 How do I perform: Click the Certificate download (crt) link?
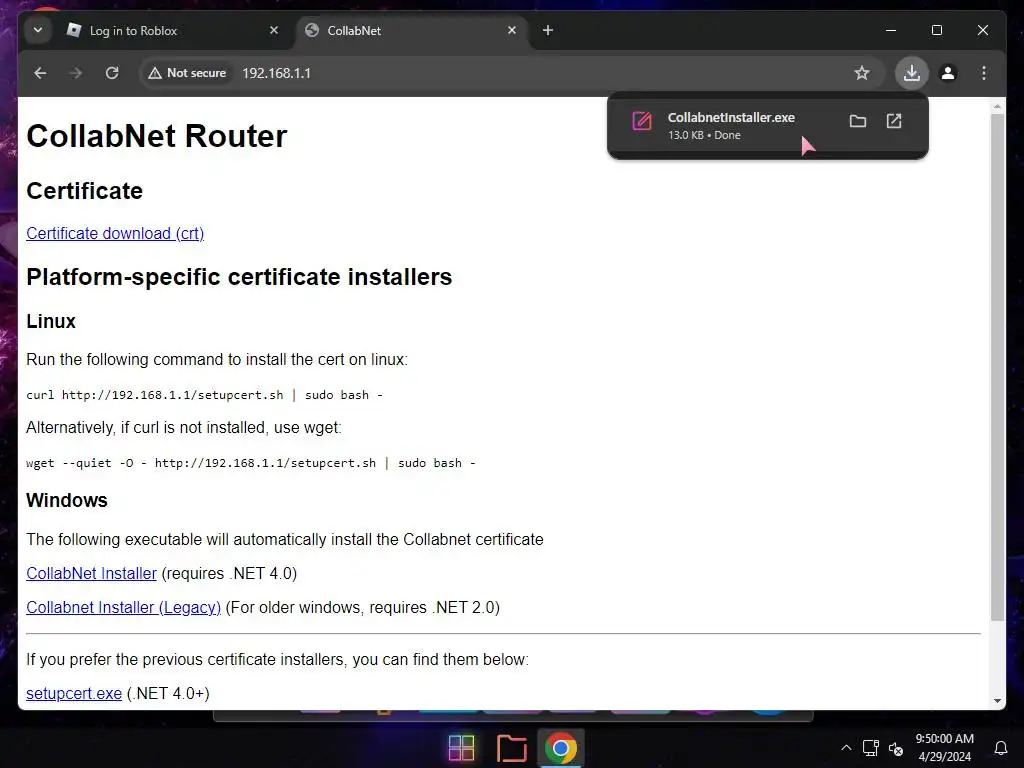[x=115, y=233]
